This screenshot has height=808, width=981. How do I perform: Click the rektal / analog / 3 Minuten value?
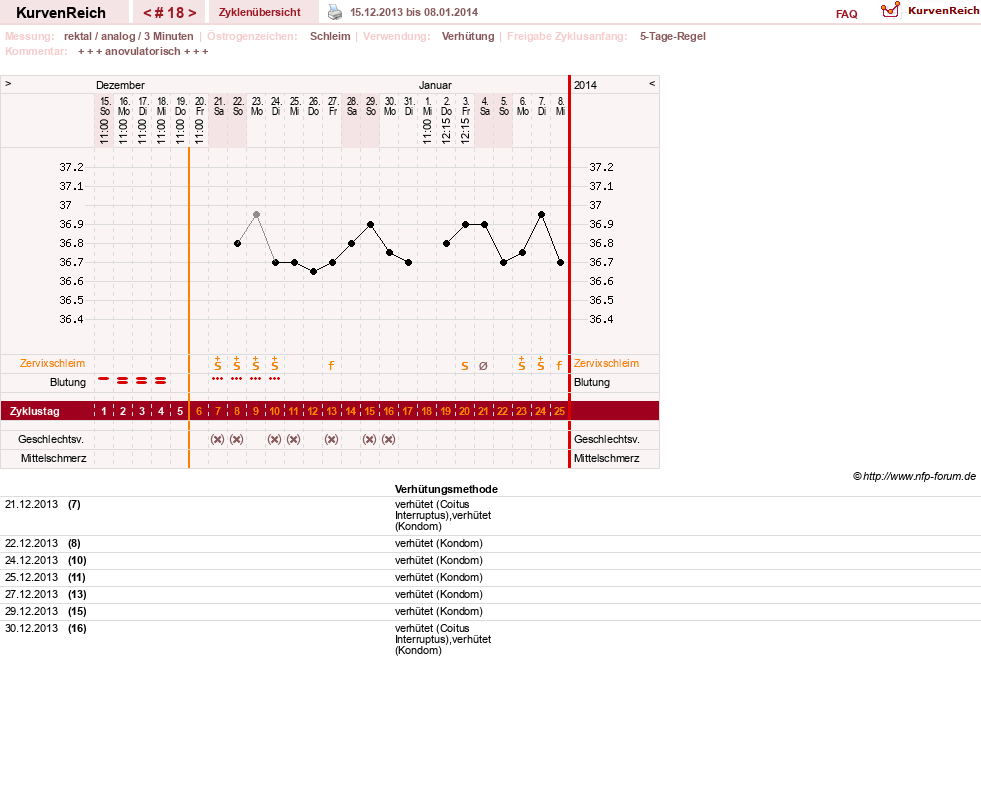coord(128,36)
